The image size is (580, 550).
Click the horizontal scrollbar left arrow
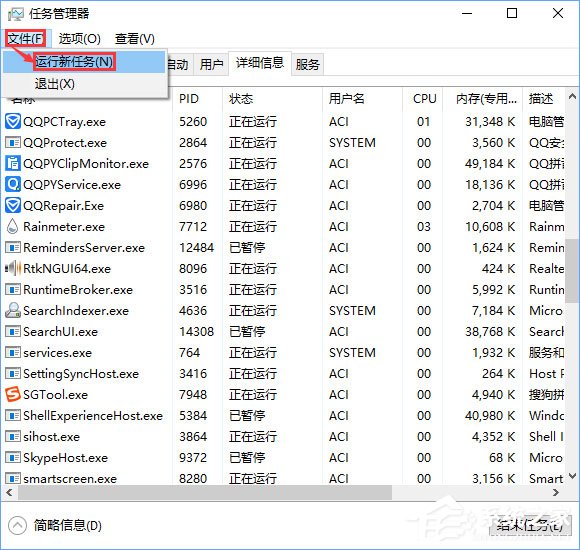(9, 493)
